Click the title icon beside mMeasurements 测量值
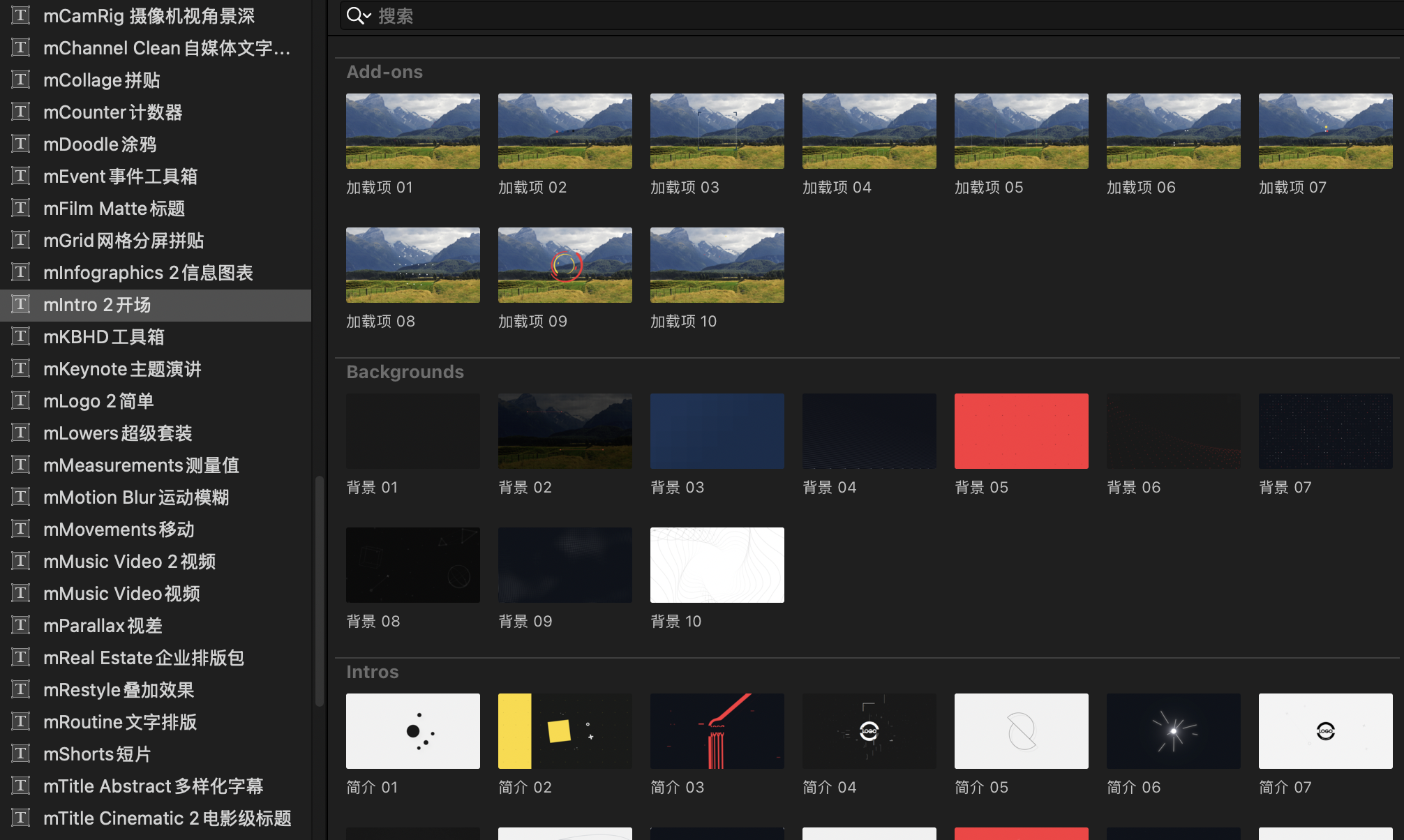This screenshot has height=840, width=1404. pyautogui.click(x=21, y=465)
